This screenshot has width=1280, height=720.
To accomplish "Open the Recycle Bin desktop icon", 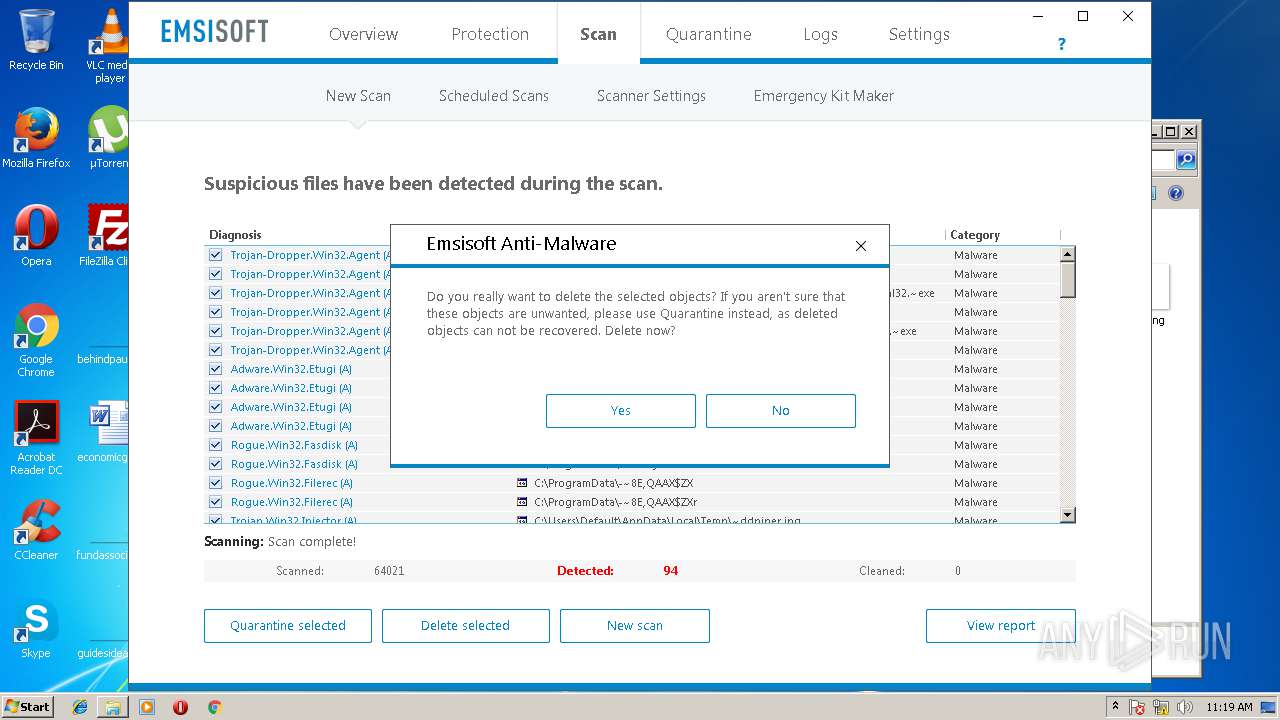I will point(36,40).
